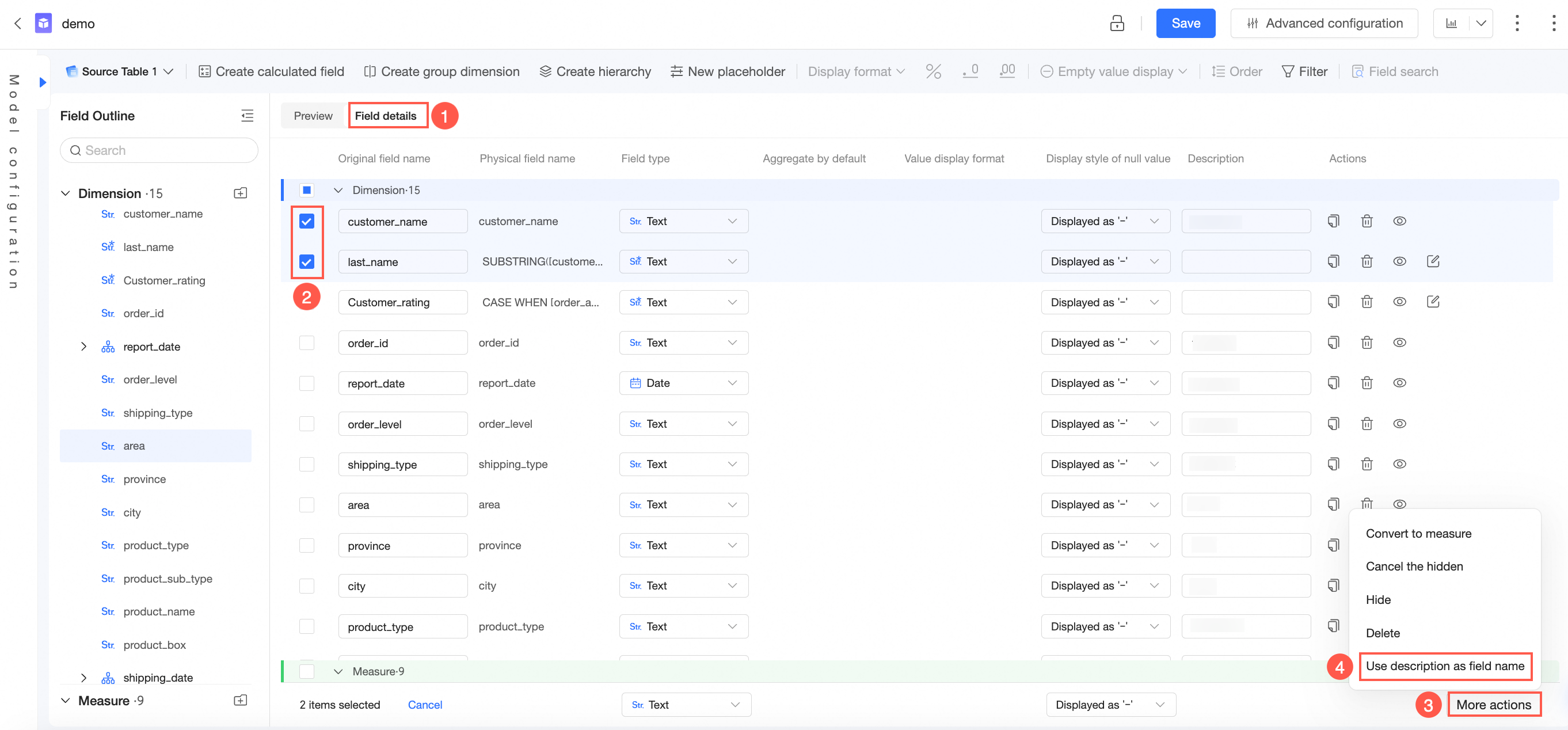1568x730 pixels.
Task: Open field type dropdown for report_date
Action: coord(684,383)
